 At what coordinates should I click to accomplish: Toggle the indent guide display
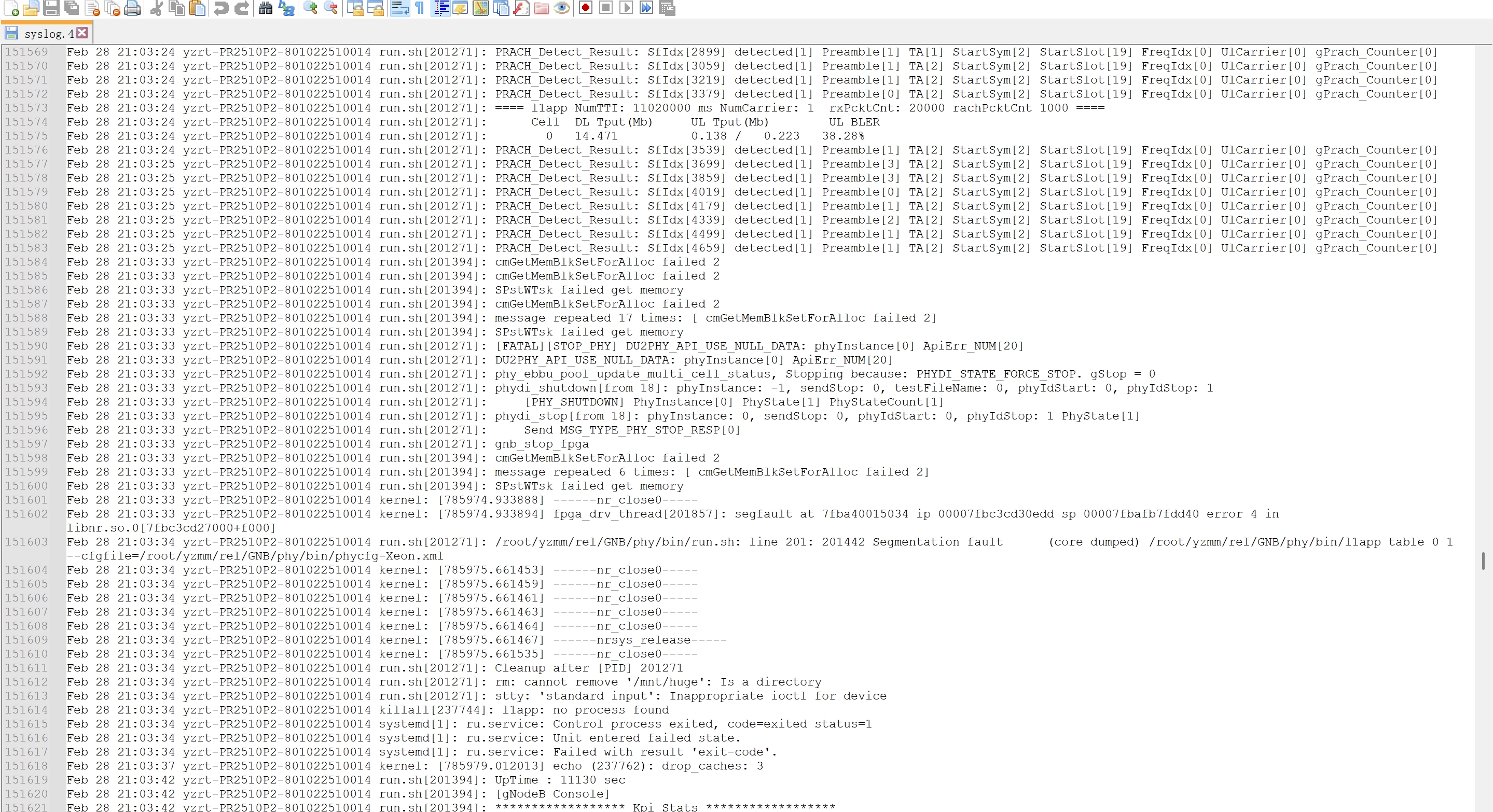[441, 8]
